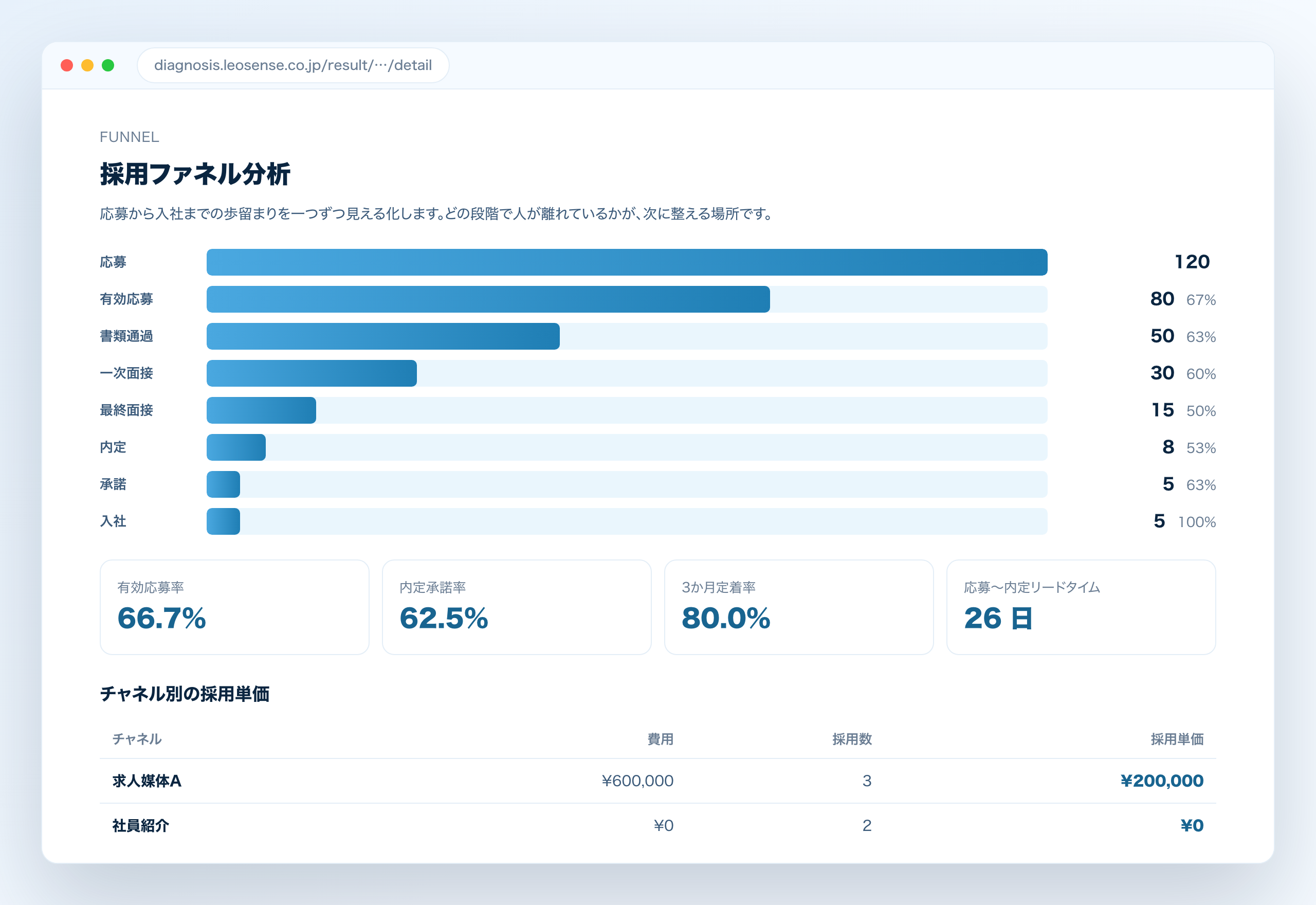The image size is (1316, 905).
Task: Click the FUNNEL section label
Action: pyautogui.click(x=129, y=137)
